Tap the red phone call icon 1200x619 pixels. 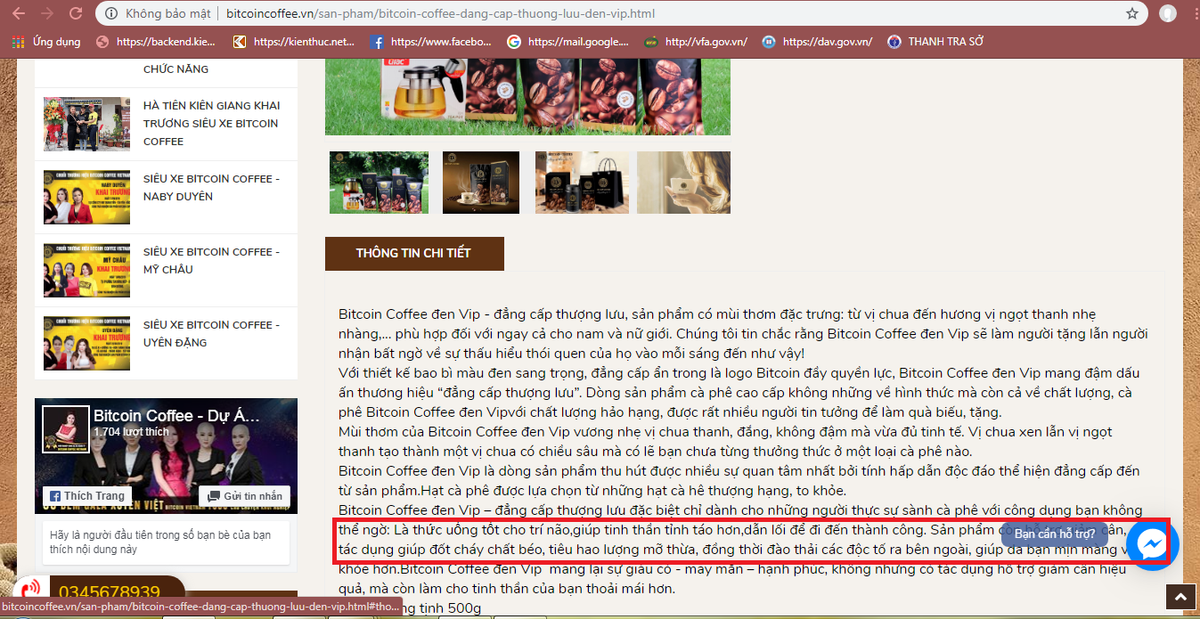pyautogui.click(x=29, y=590)
